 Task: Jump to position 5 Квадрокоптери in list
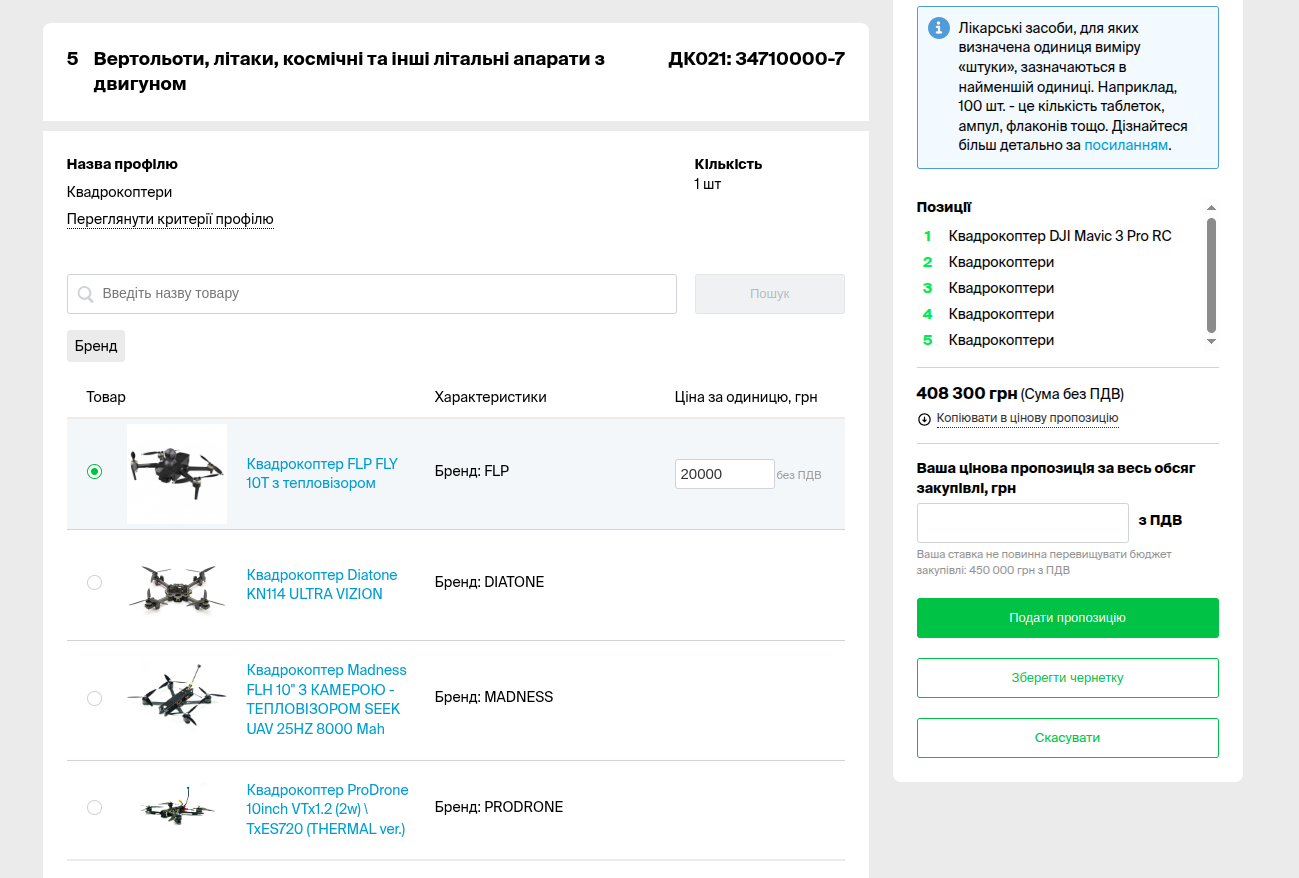pos(1001,340)
